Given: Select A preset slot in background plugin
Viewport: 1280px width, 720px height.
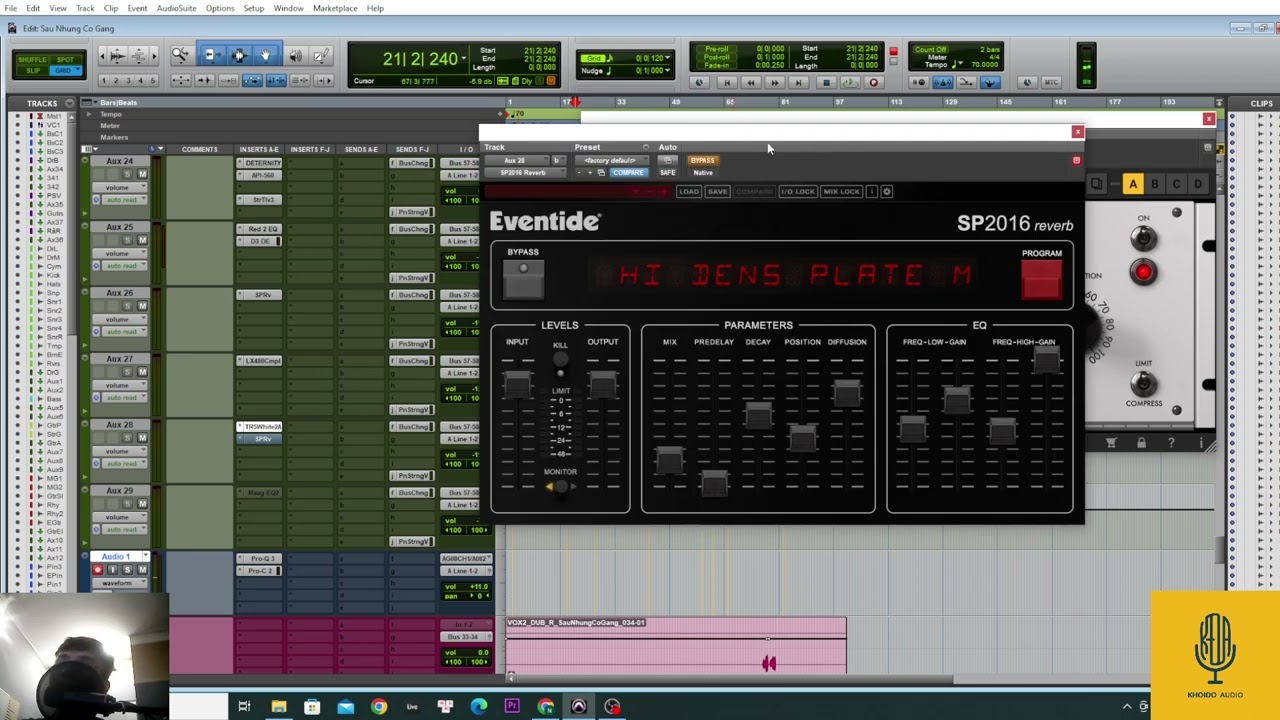Looking at the screenshot, I should [1133, 184].
